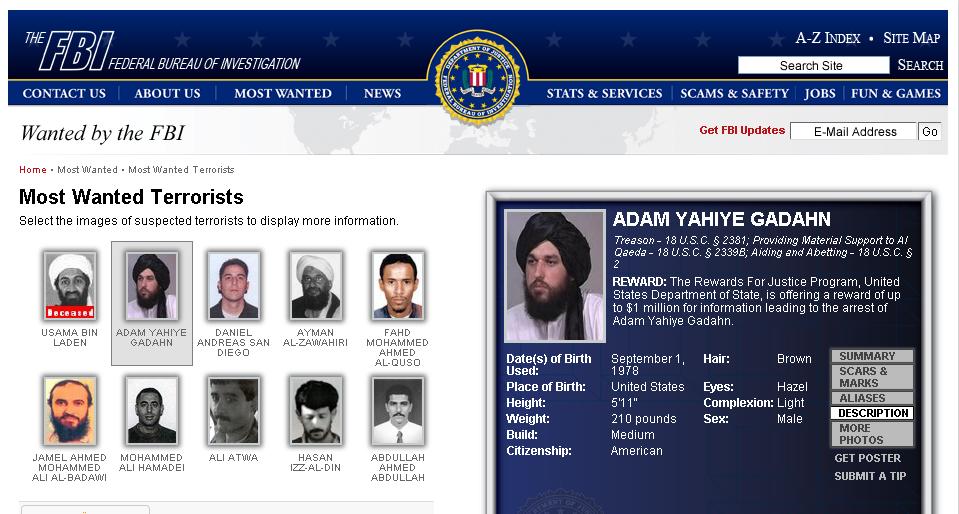Image resolution: width=959 pixels, height=514 pixels.
Task: Open the Most Wanted menu
Action: point(283,94)
